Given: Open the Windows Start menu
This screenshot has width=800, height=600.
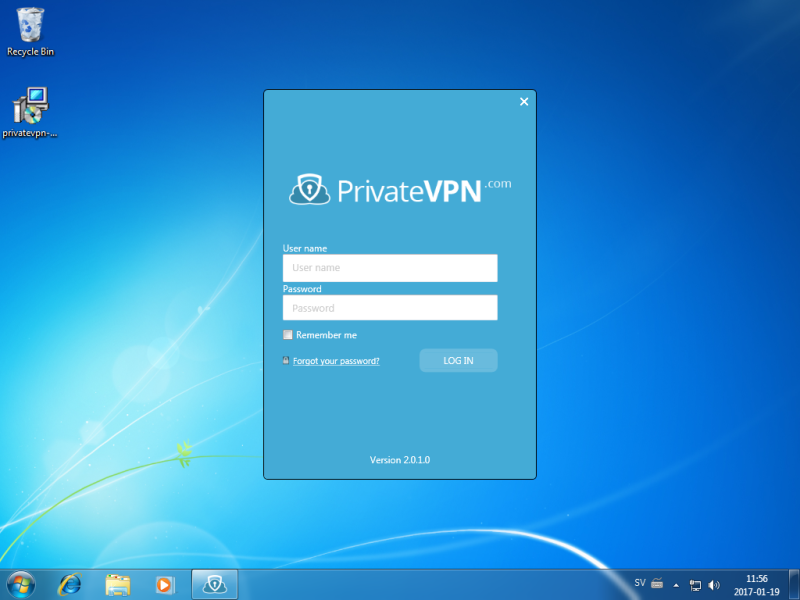Looking at the screenshot, I should [x=21, y=584].
